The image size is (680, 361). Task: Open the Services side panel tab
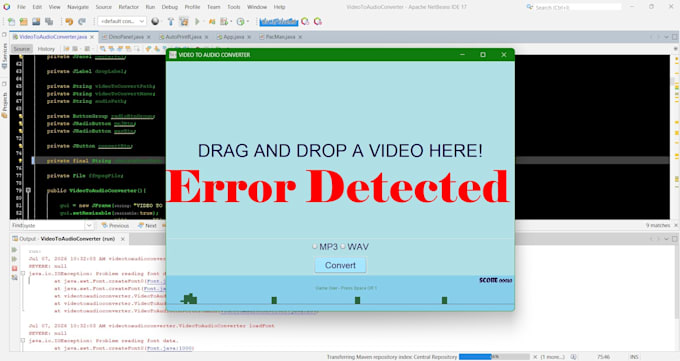pyautogui.click(x=4, y=56)
